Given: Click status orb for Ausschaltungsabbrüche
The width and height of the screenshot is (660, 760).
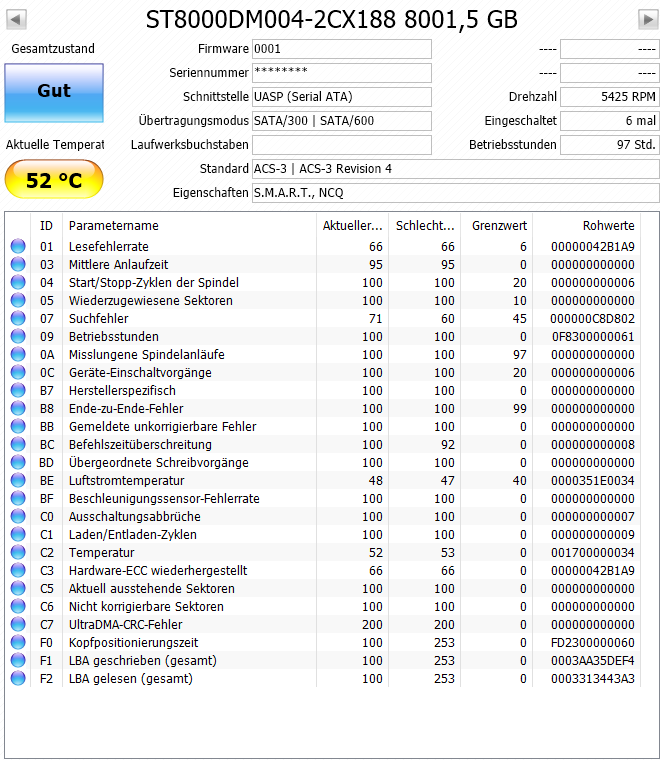Looking at the screenshot, I should (x=18, y=516).
